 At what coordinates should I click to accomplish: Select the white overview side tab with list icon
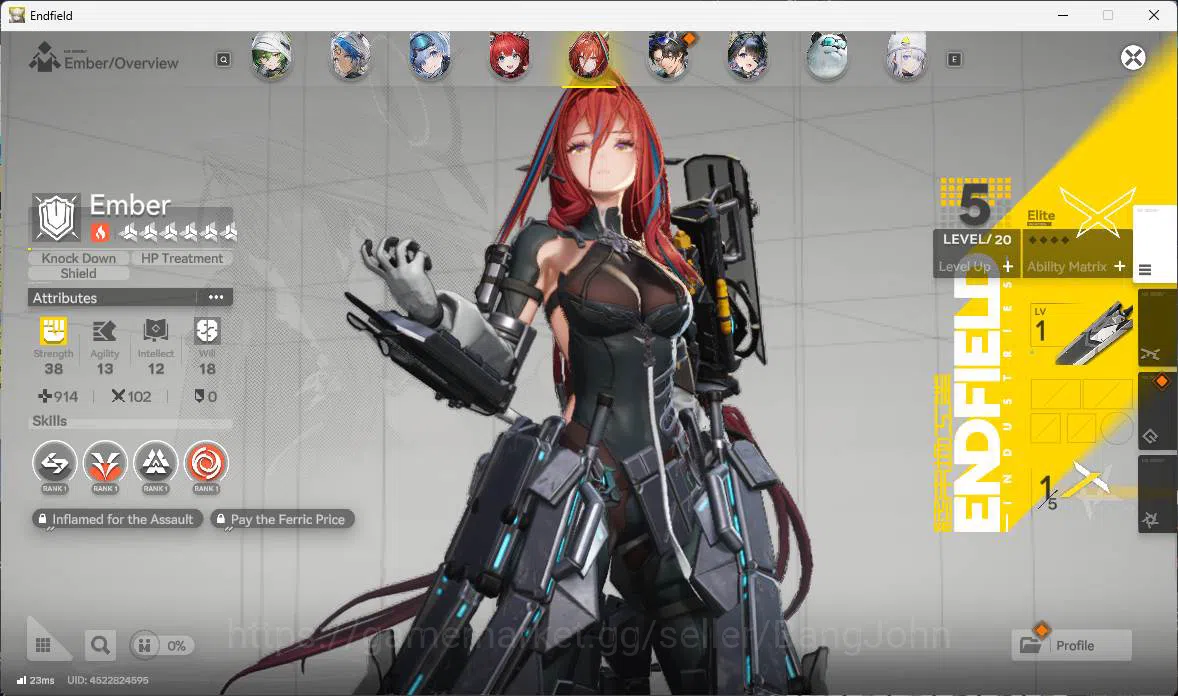1155,242
